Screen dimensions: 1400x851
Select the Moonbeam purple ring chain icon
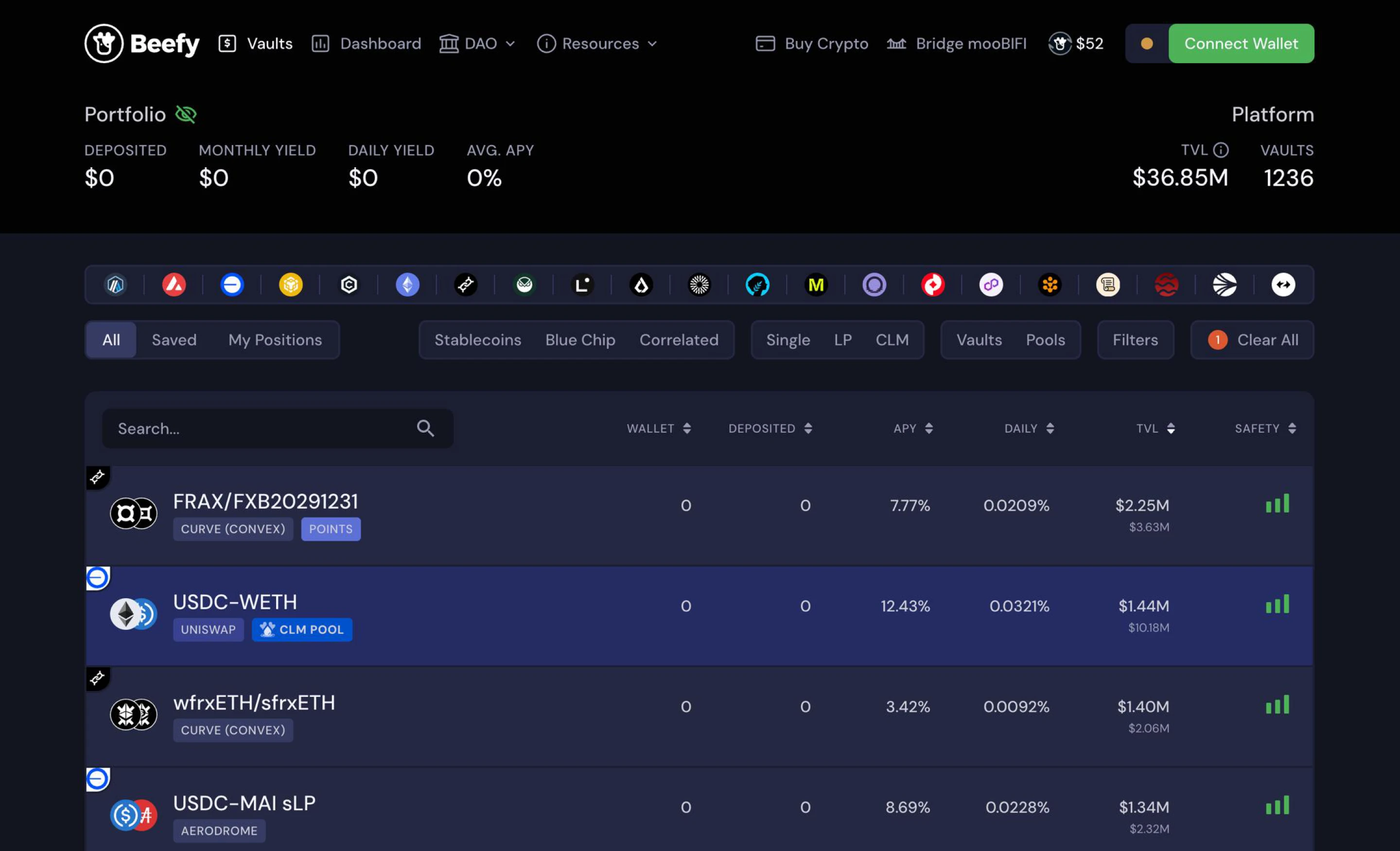875,284
